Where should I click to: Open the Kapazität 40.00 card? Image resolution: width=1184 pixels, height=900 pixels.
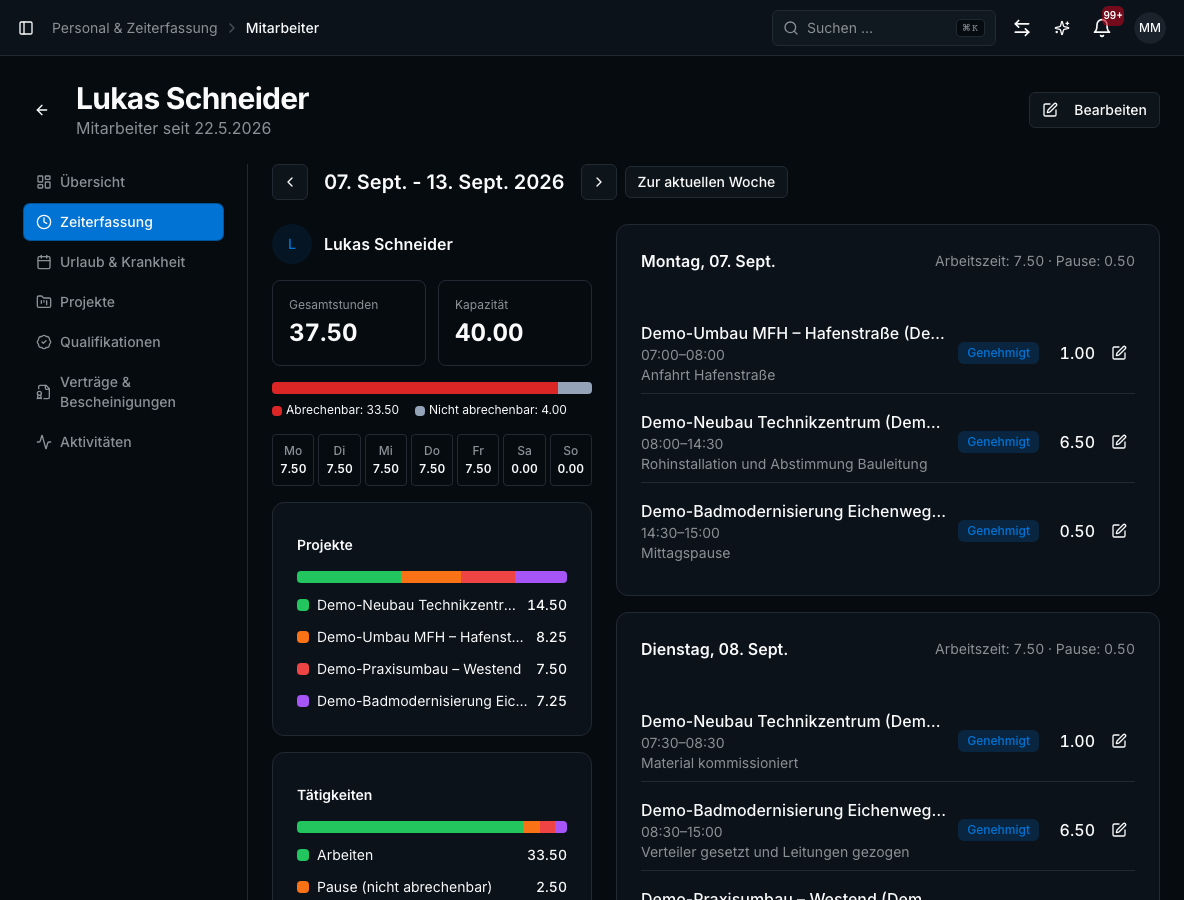coord(515,323)
